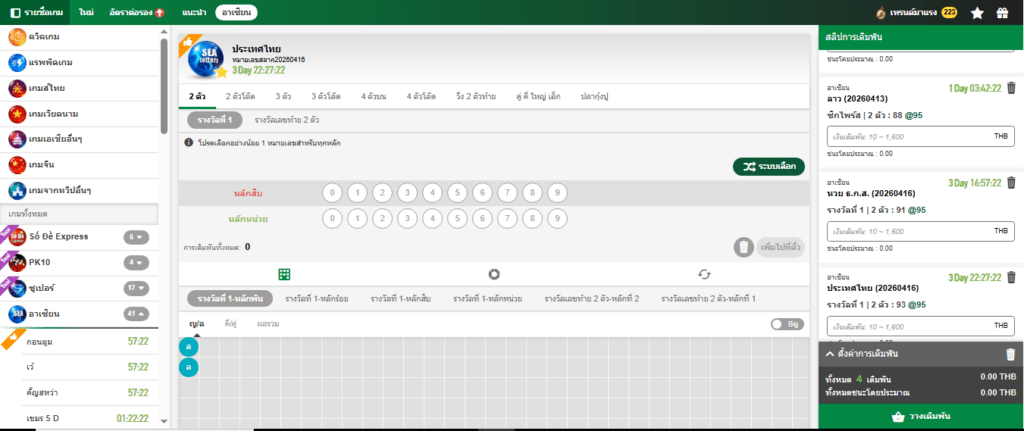Open the circular ring statistics icon
Image resolution: width=1024 pixels, height=431 pixels.
click(494, 274)
